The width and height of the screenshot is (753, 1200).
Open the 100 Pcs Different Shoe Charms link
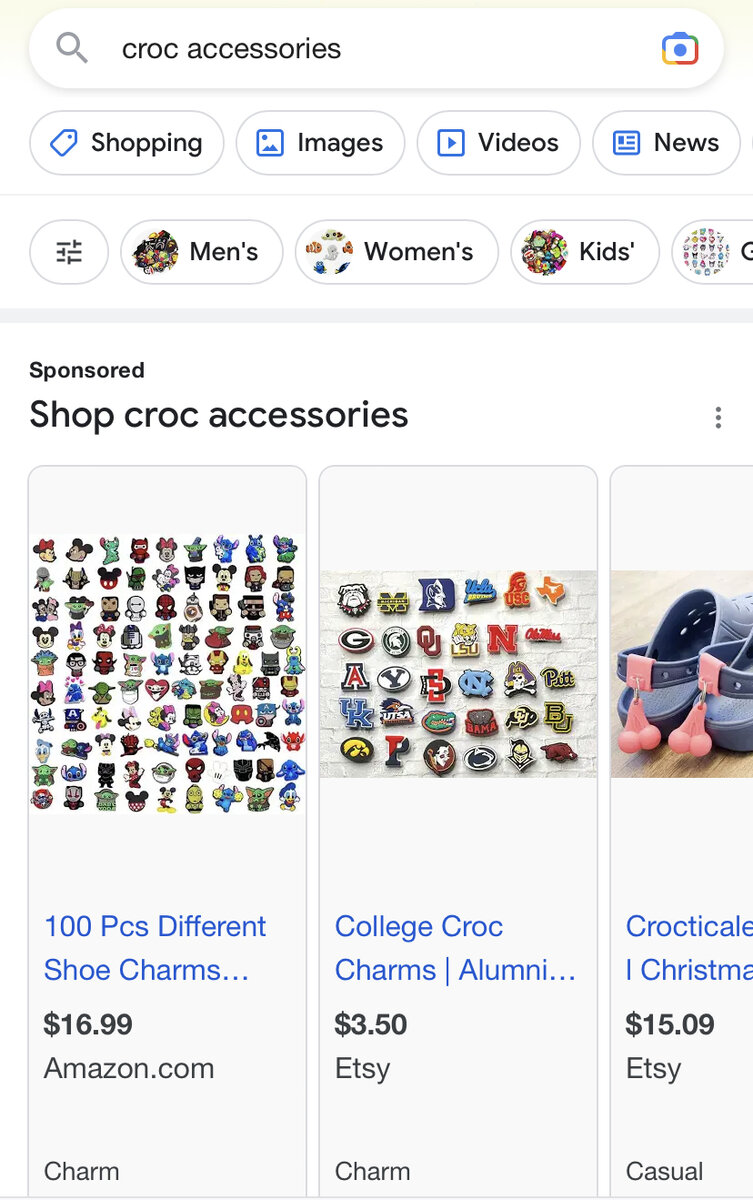155,948
